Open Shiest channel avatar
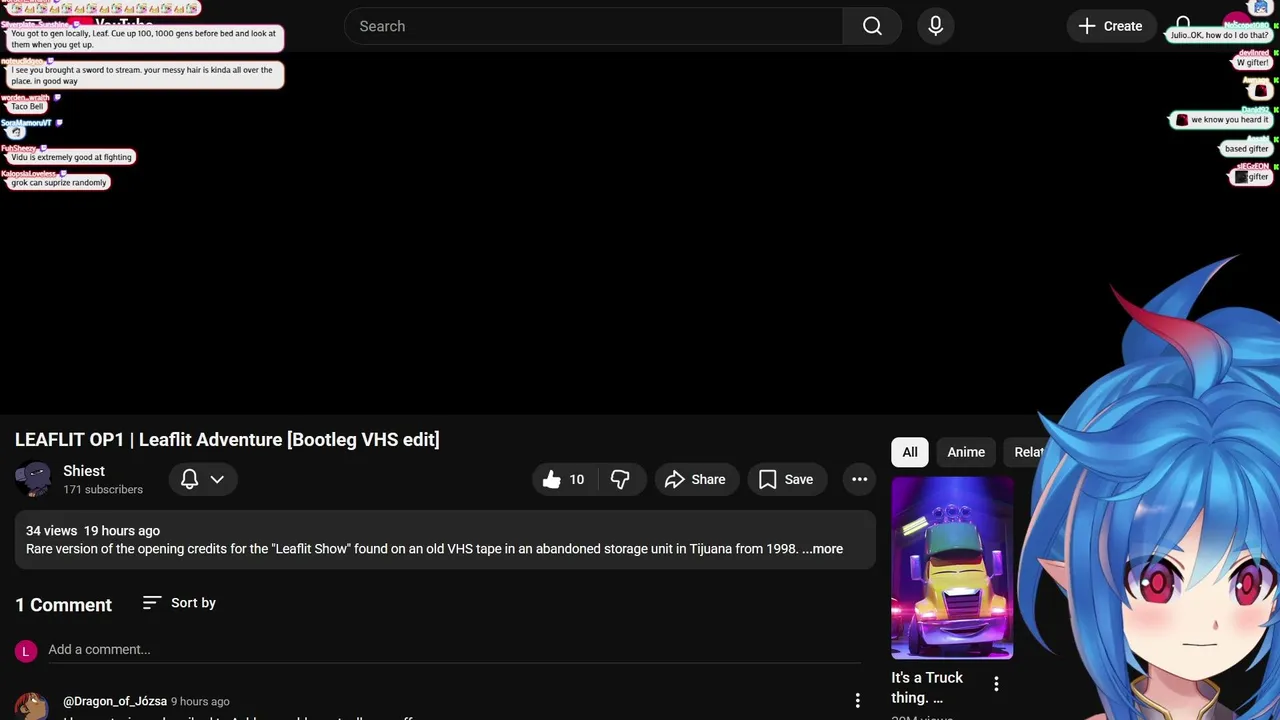Image resolution: width=1280 pixels, height=720 pixels. click(34, 479)
